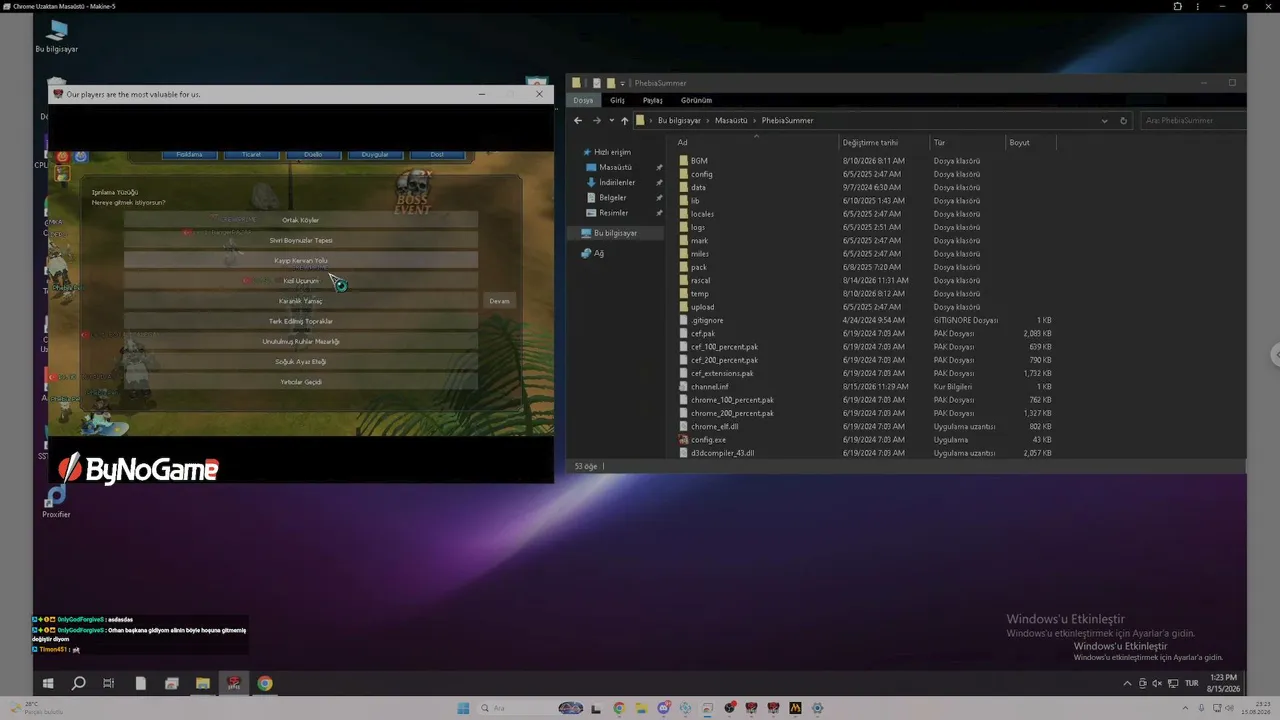Open the inner taskbar search magnifier
Image resolution: width=1280 pixels, height=720 pixels.
[78, 684]
